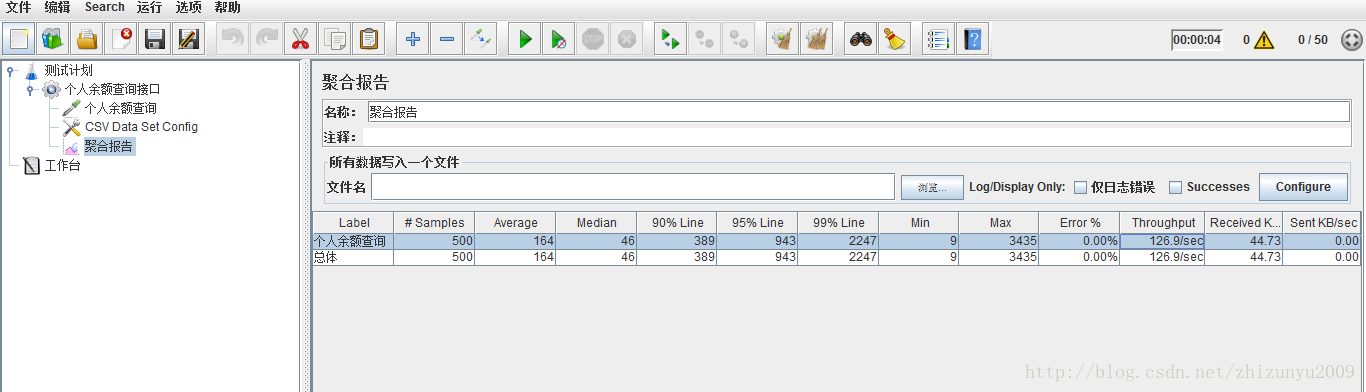The width and height of the screenshot is (1366, 392).
Task: Select 聚合报告 in the tree
Action: 108,146
